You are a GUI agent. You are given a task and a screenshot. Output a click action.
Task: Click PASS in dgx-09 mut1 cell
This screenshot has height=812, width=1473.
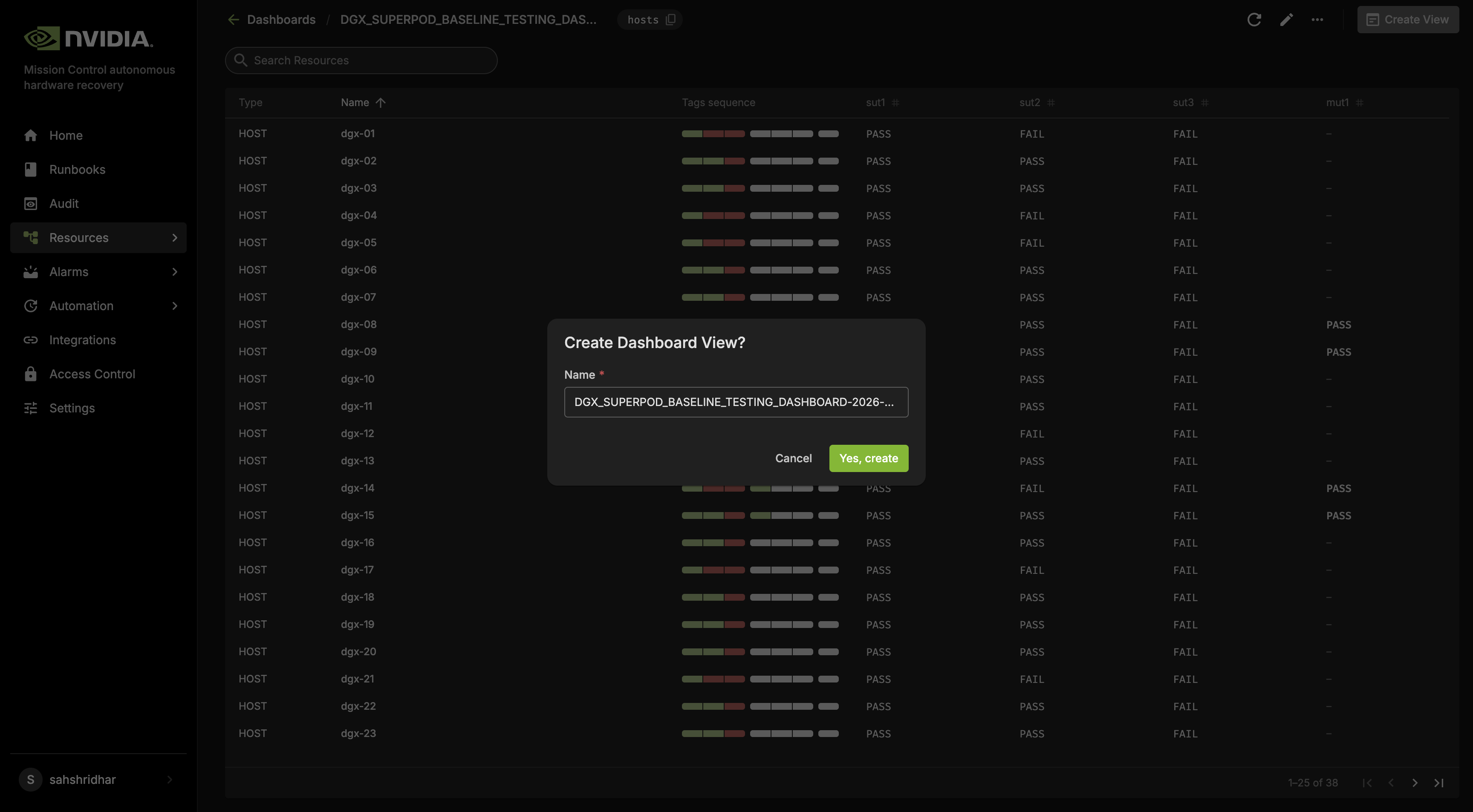[x=1339, y=352]
